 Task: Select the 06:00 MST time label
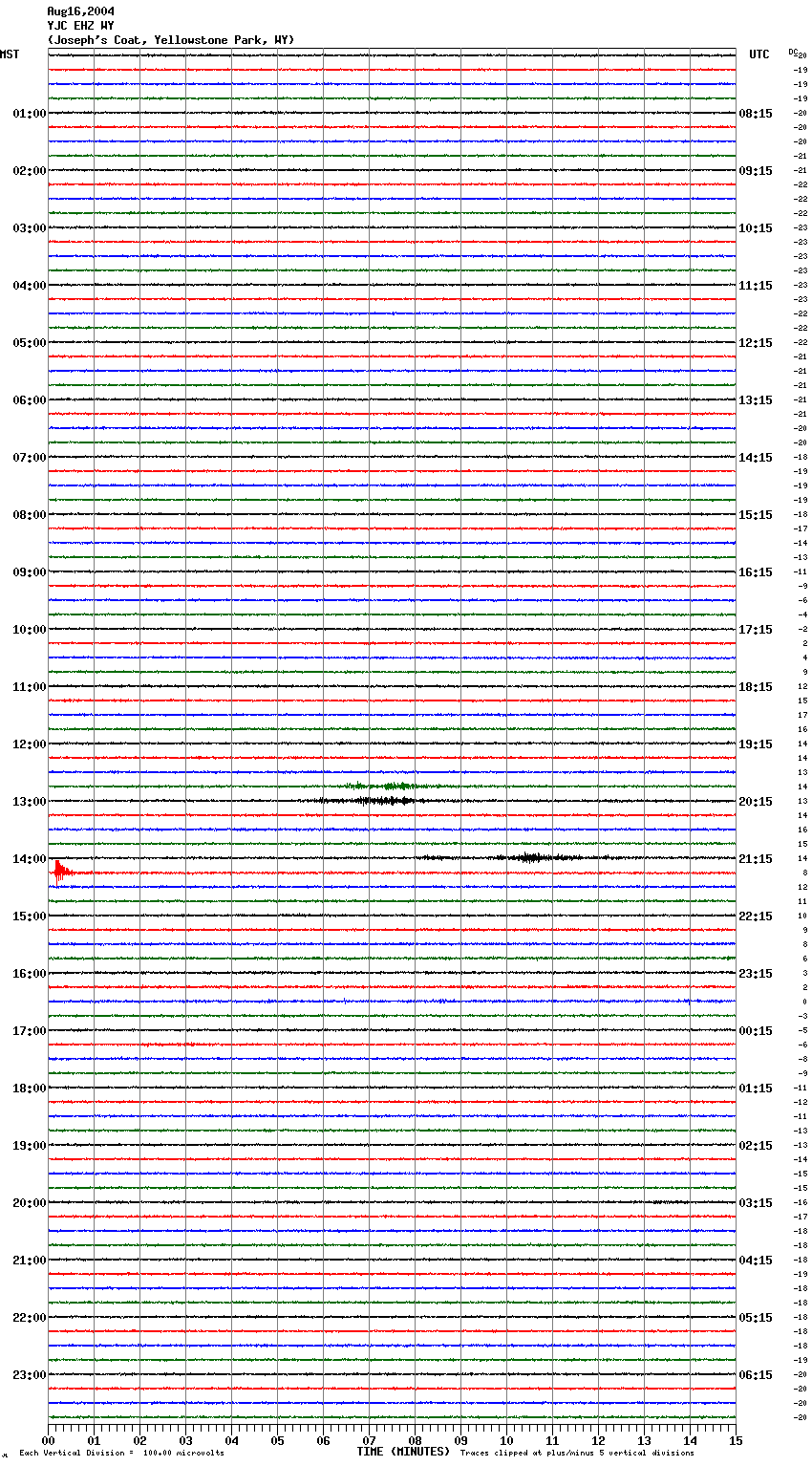(29, 400)
